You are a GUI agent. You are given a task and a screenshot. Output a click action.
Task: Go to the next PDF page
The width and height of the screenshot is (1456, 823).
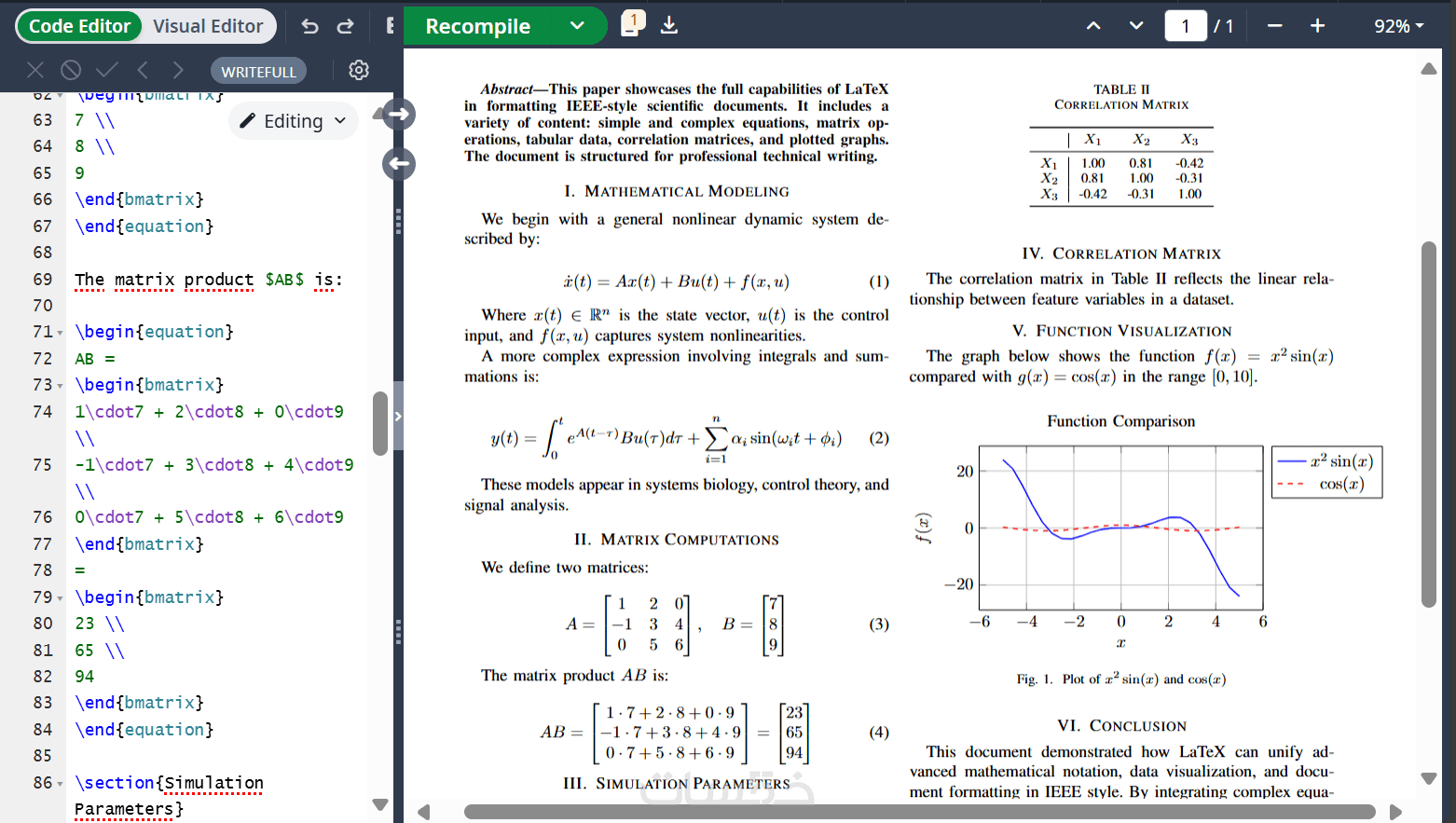pyautogui.click(x=1136, y=26)
